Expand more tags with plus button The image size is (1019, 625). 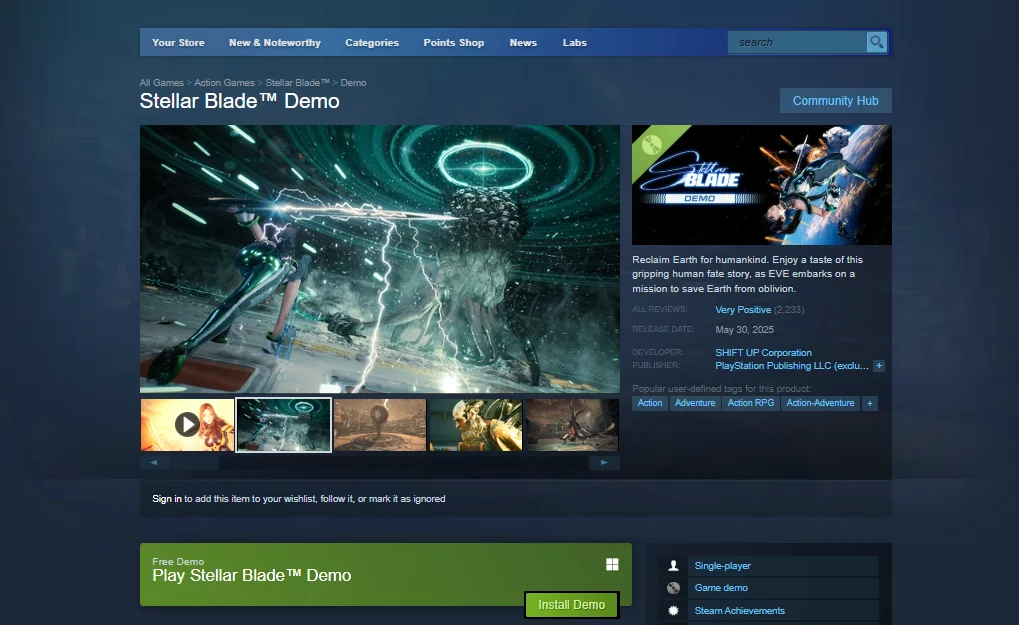coord(870,403)
